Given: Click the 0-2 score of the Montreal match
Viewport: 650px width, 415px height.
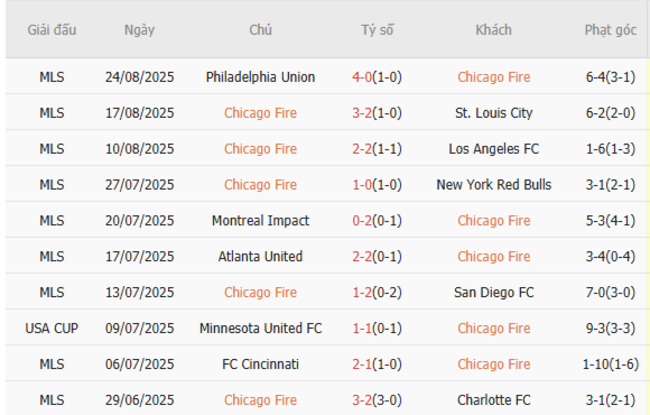Looking at the screenshot, I should point(363,221).
